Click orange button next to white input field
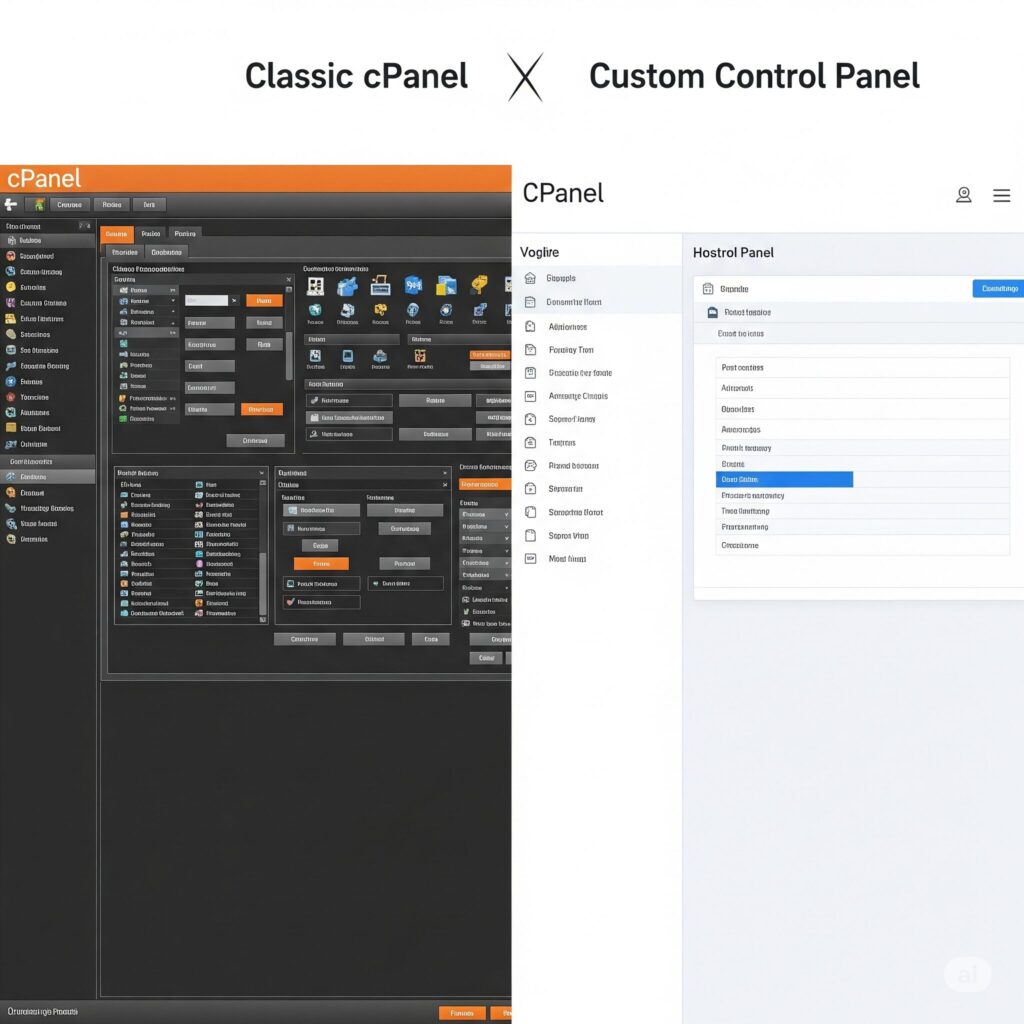 point(264,300)
